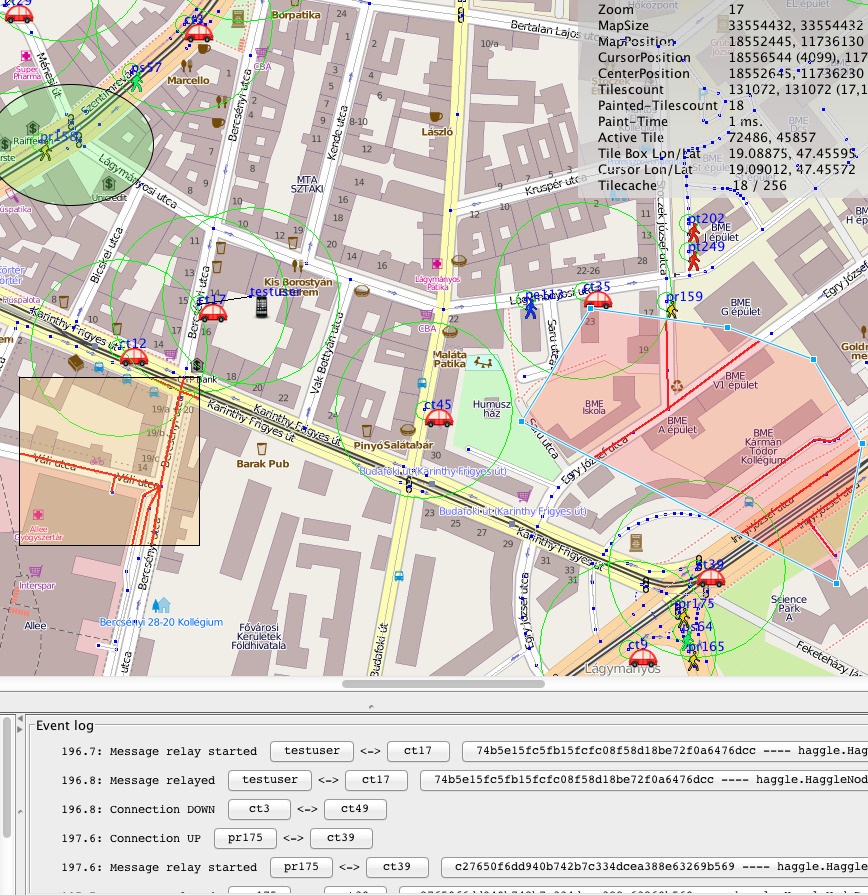Click the Bercsényi 28-20 Kollégium building icon

tap(162, 604)
